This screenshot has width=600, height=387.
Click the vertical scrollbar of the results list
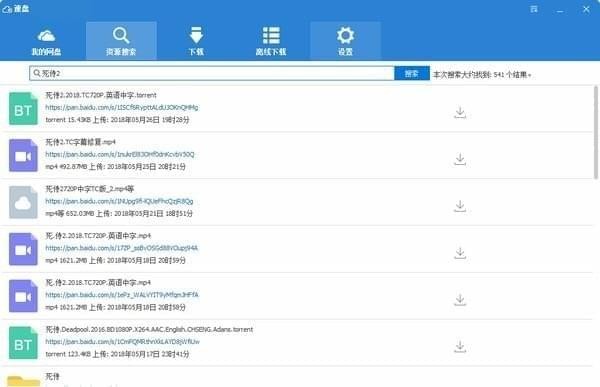click(596, 132)
